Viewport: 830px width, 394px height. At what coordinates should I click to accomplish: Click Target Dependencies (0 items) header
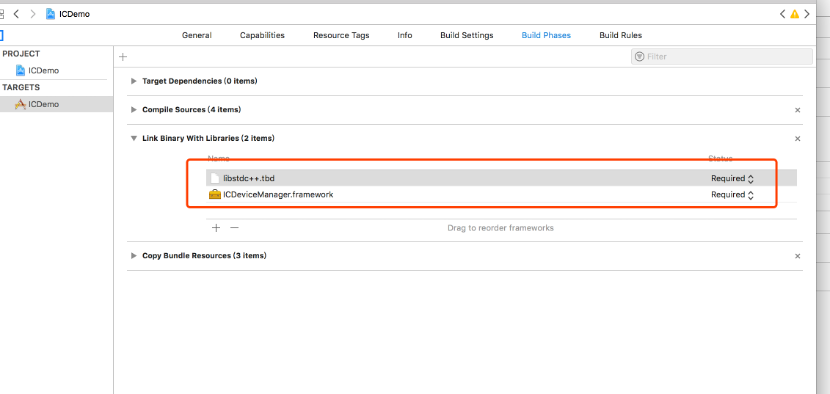pyautogui.click(x=200, y=81)
